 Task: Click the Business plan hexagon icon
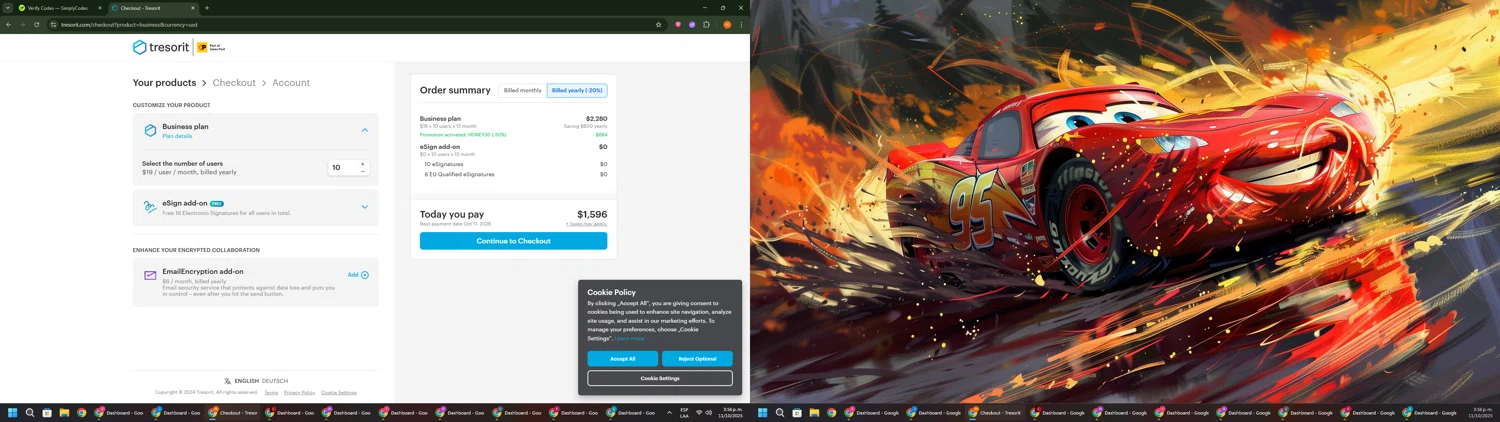[150, 131]
